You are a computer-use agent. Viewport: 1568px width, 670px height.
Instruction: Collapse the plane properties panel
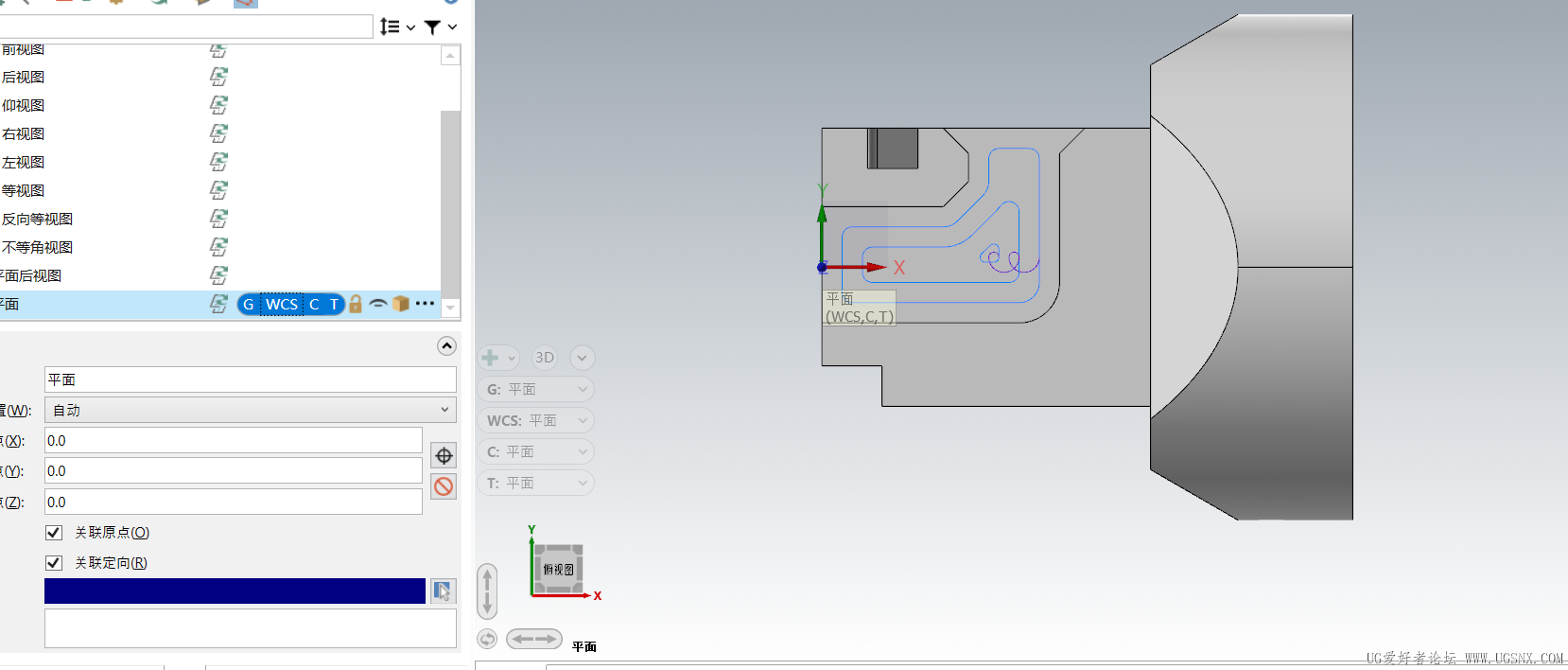click(x=446, y=345)
